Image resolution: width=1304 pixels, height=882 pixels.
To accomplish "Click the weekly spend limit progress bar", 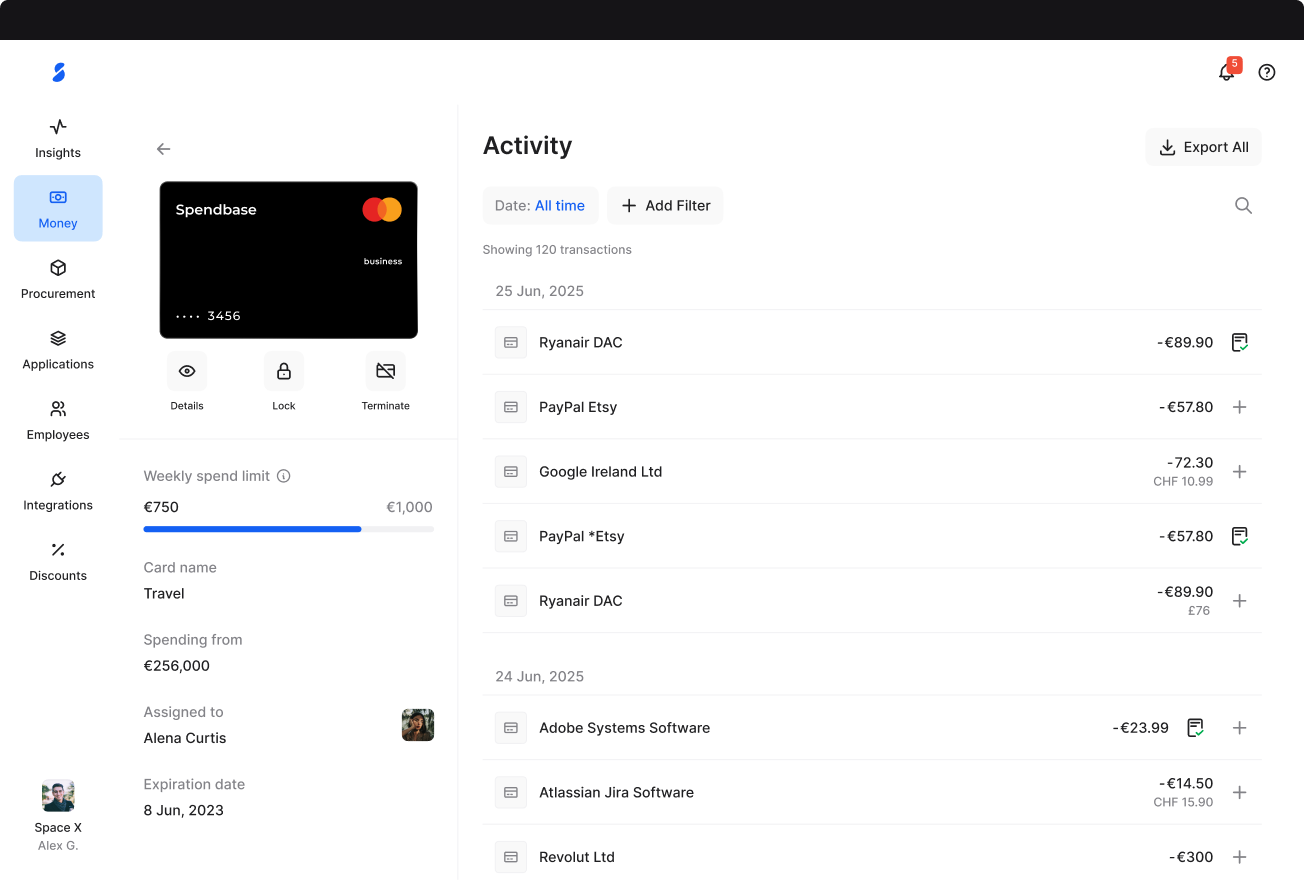I will [x=289, y=529].
